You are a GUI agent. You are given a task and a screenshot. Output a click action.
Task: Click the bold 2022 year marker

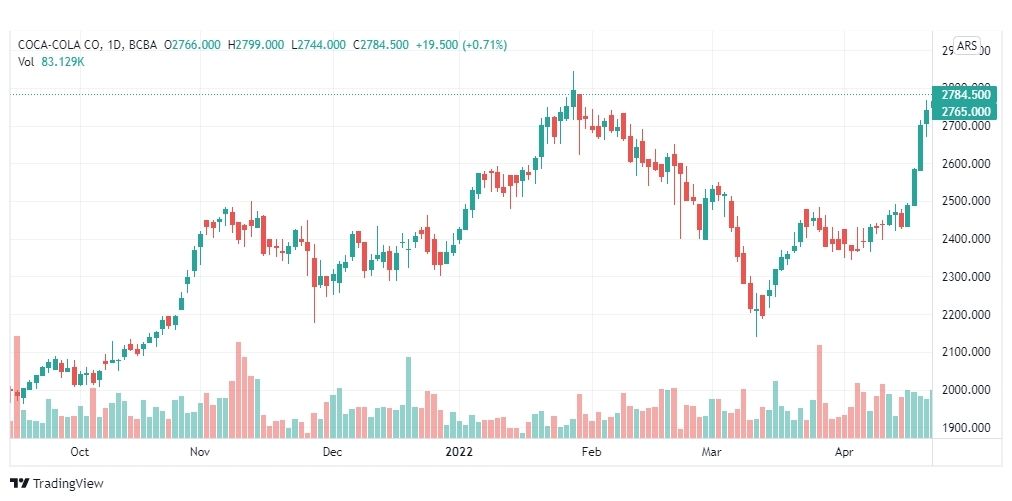pos(460,452)
